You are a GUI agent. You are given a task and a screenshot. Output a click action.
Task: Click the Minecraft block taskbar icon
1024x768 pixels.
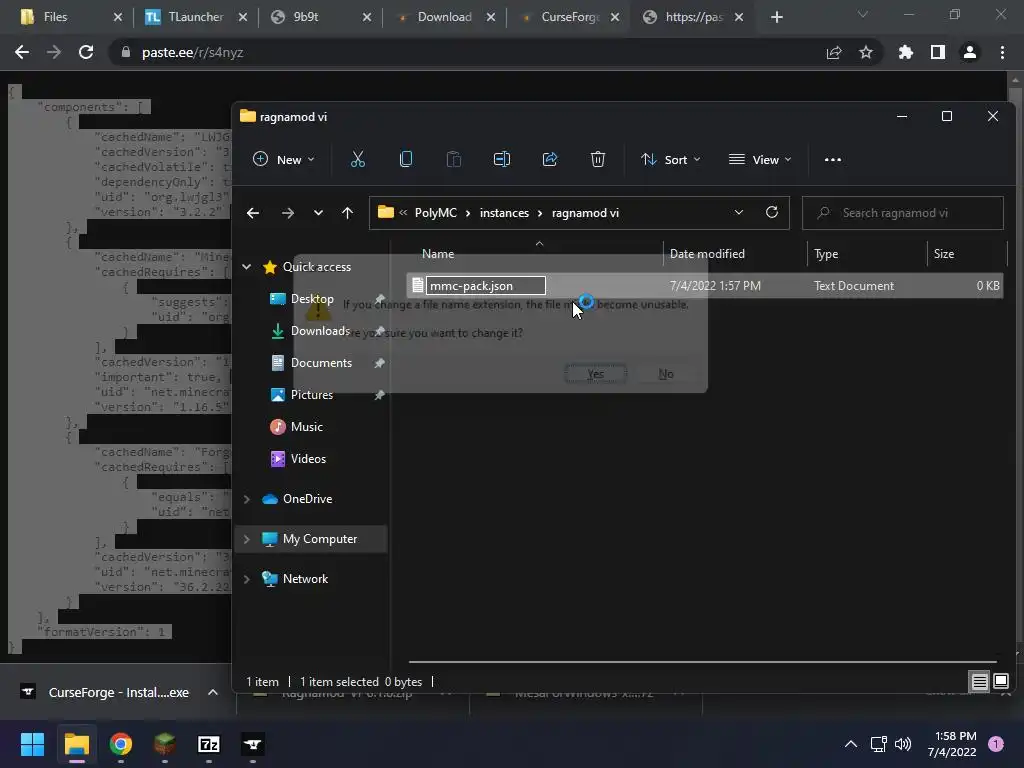[165, 744]
